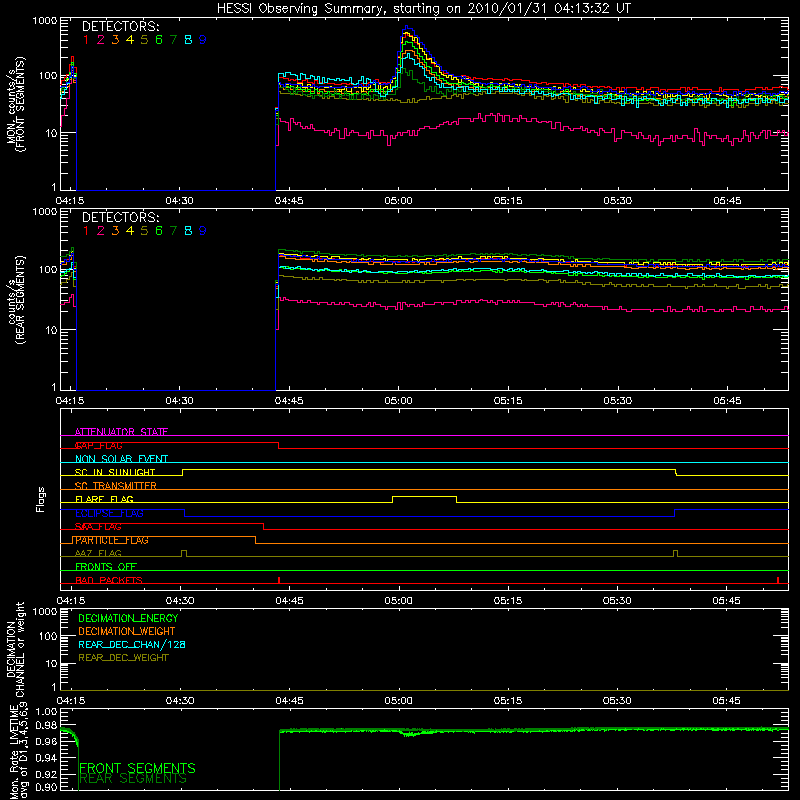Click the FLARE_FLAG label

pos(104,499)
